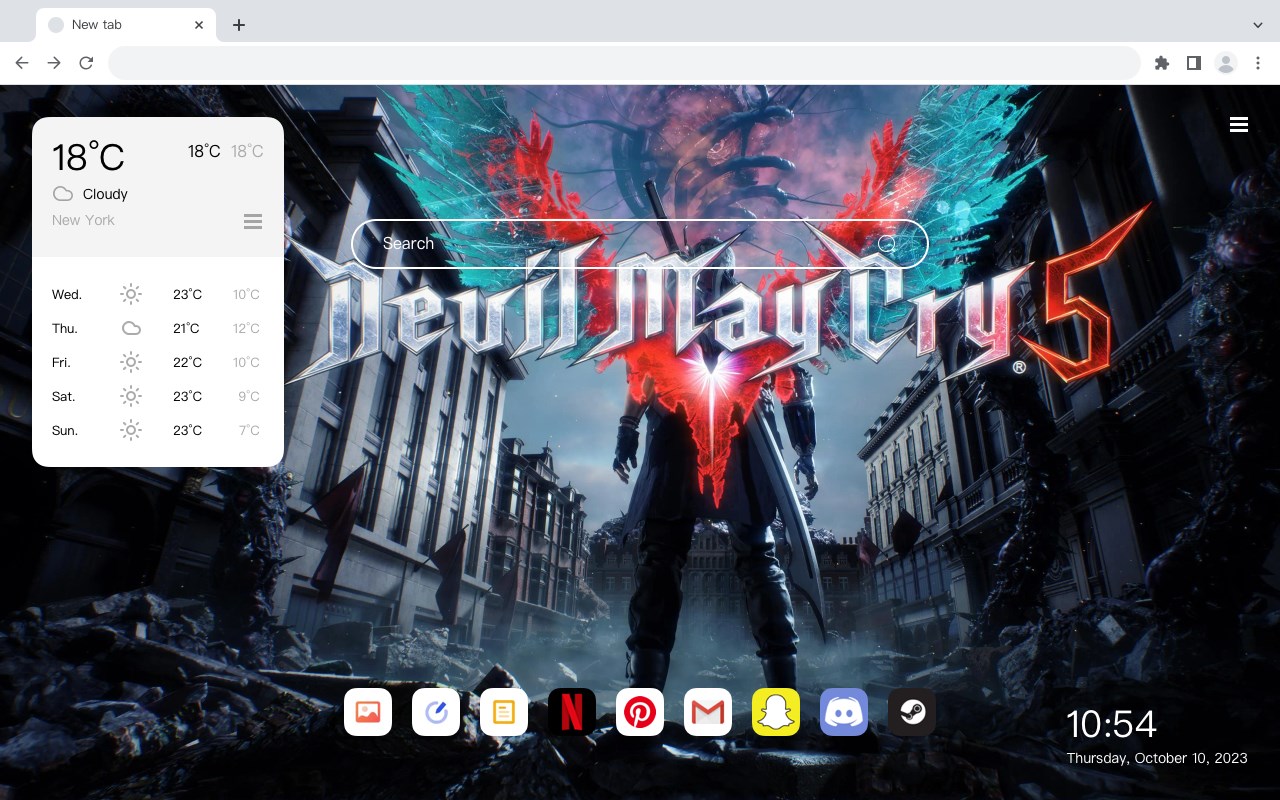Click the search magnifier icon
This screenshot has width=1280, height=800.
click(887, 244)
